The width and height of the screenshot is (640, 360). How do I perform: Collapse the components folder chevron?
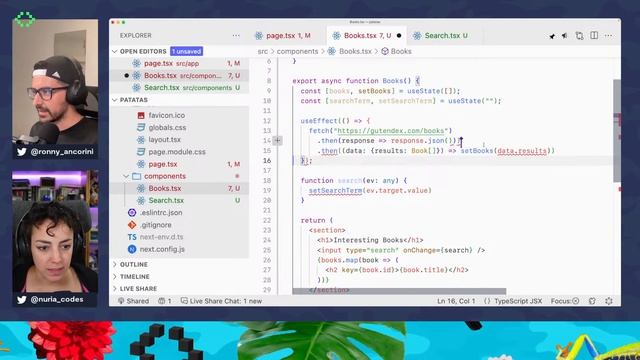(126, 176)
